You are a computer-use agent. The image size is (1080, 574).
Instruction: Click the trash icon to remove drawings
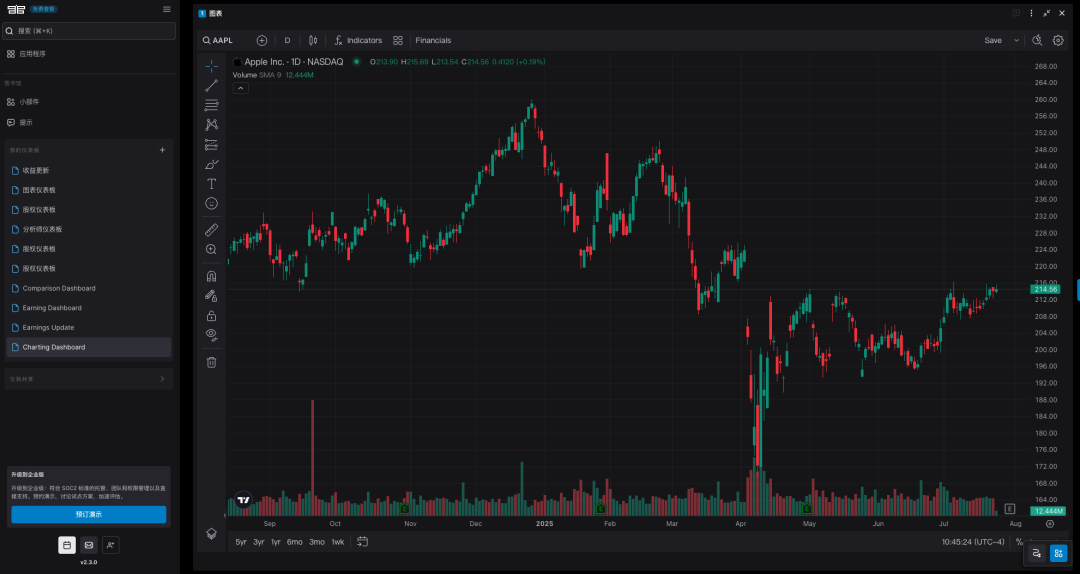pyautogui.click(x=211, y=362)
